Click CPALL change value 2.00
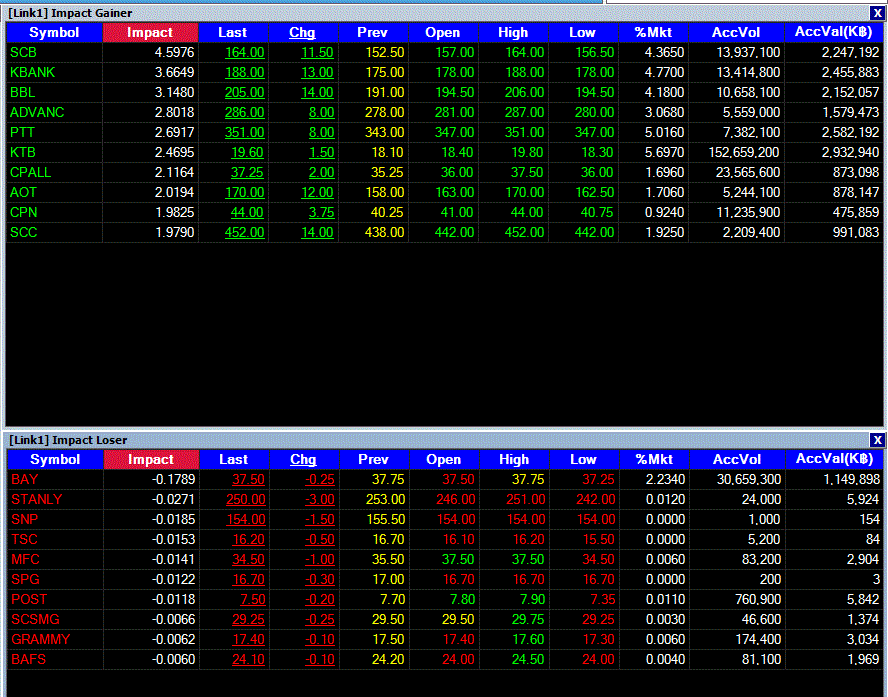The width and height of the screenshot is (888, 697). click(321, 172)
